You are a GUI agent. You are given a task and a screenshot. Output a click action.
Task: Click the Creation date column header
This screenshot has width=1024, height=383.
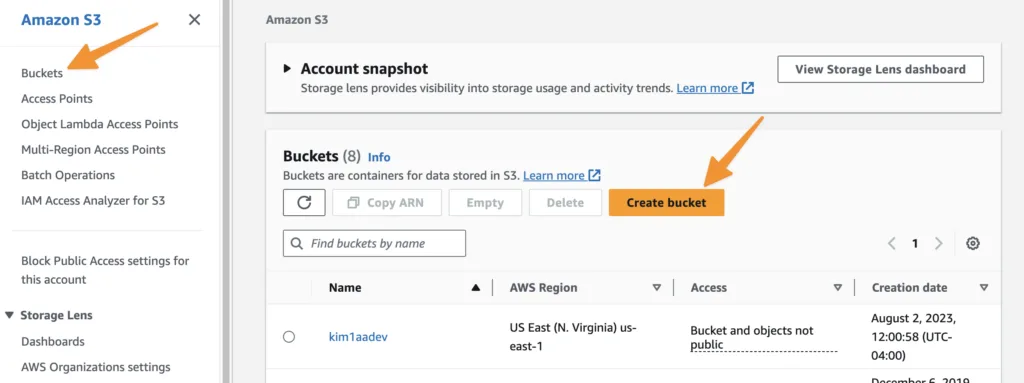click(x=910, y=288)
